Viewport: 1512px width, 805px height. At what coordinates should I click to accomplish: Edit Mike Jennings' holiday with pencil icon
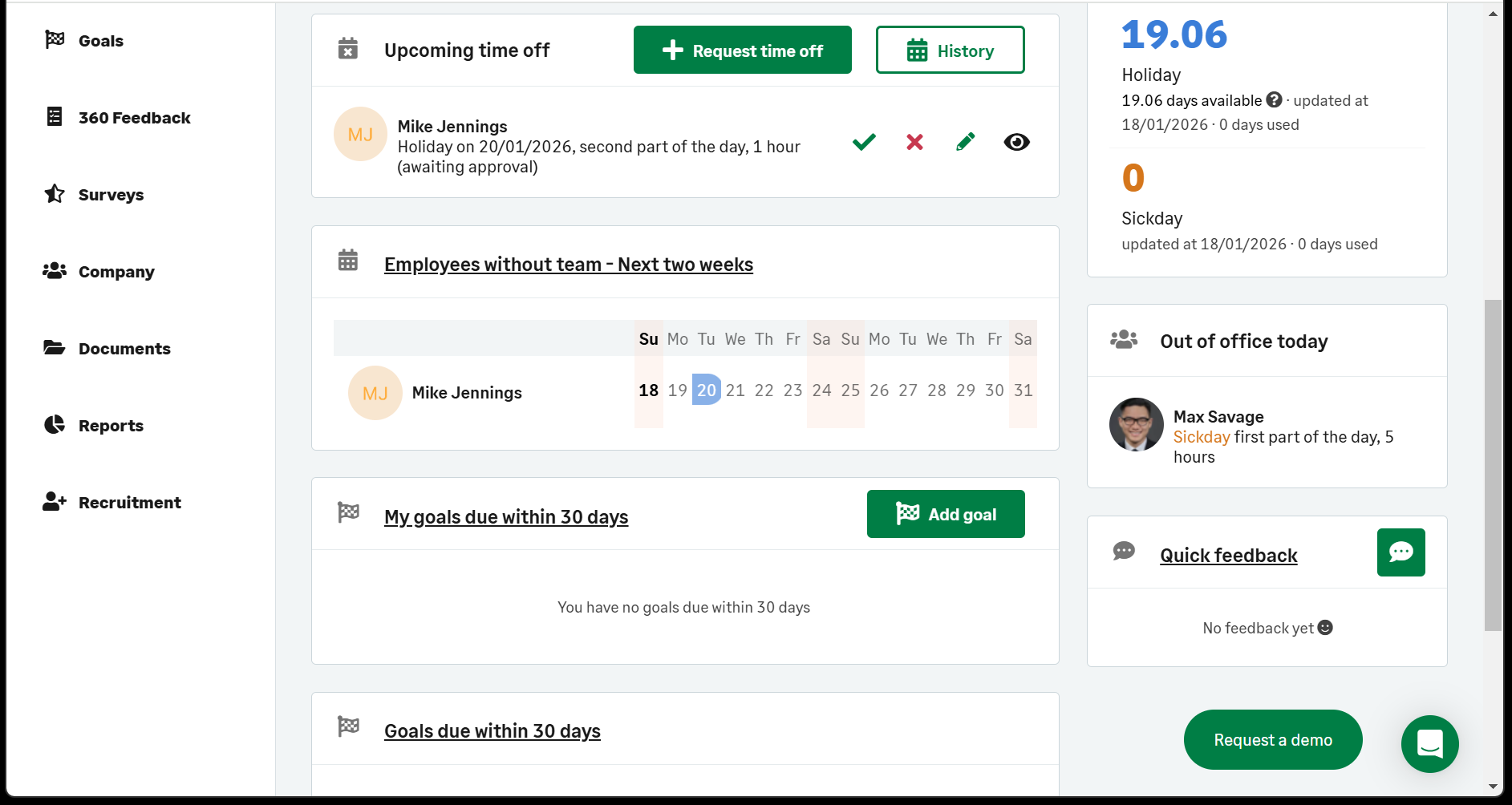966,142
